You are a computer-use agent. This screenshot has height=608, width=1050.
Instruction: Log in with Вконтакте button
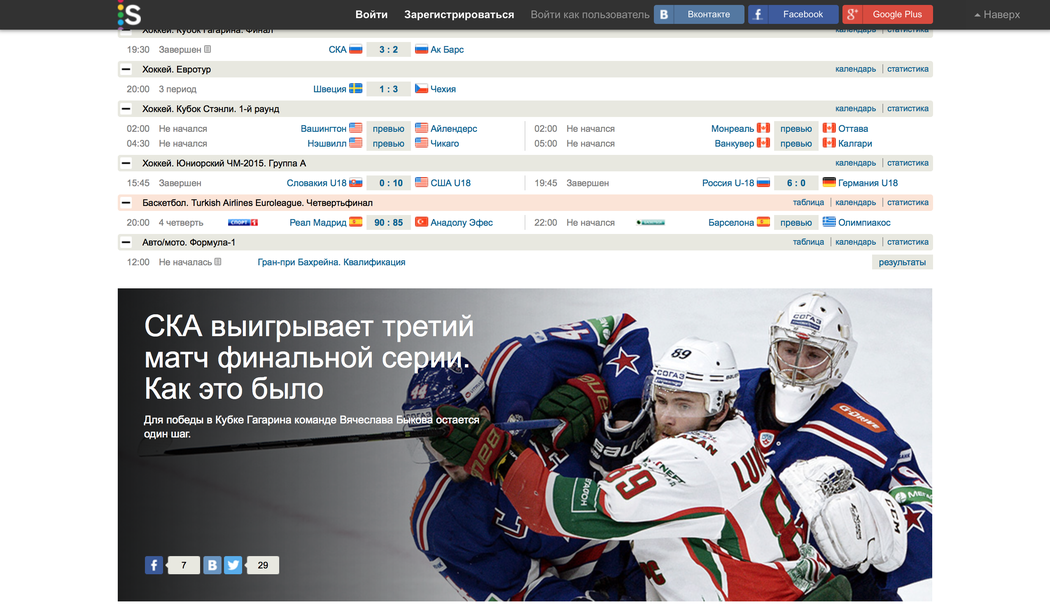tap(699, 14)
